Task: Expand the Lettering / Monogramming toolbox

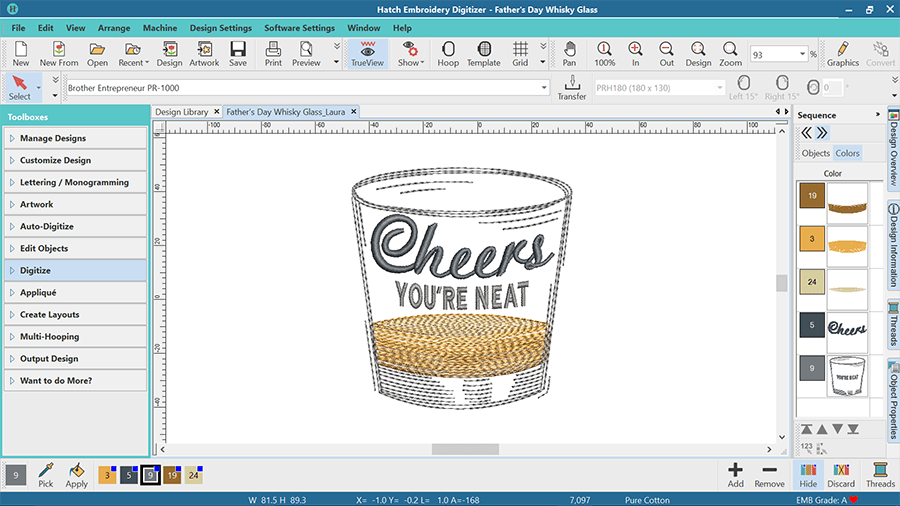Action: 75,182
